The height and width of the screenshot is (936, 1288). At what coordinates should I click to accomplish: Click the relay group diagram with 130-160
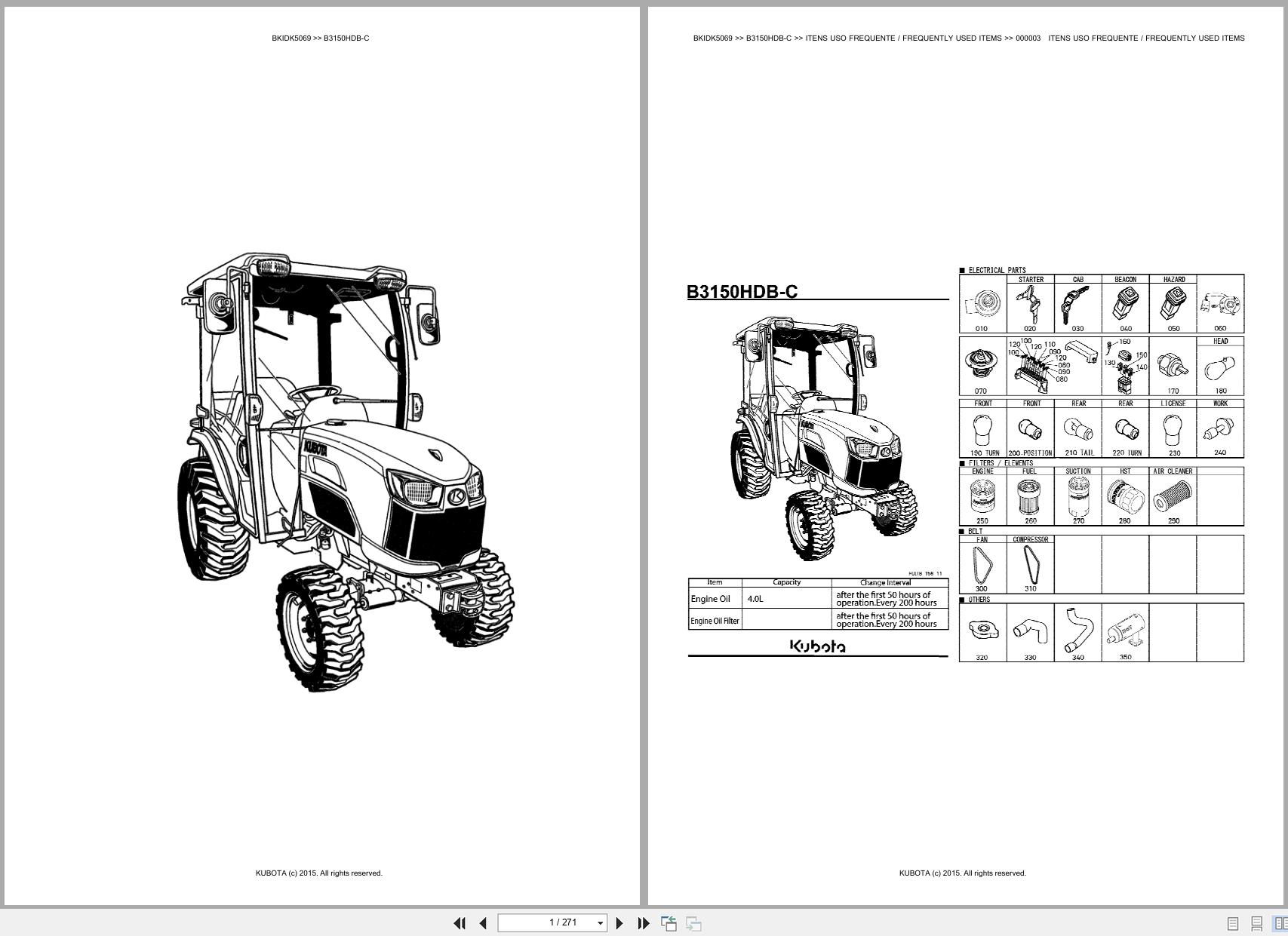[x=1125, y=367]
